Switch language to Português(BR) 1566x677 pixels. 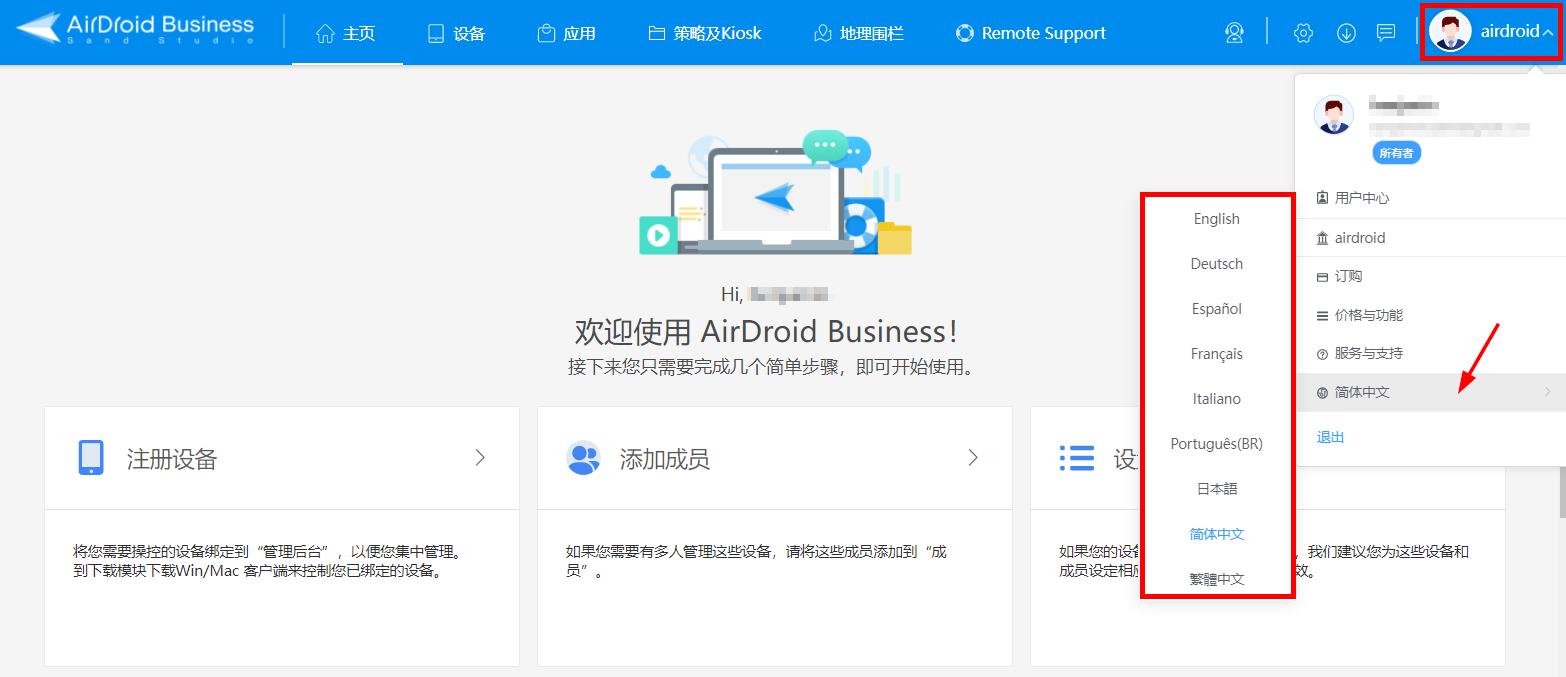[x=1217, y=444]
